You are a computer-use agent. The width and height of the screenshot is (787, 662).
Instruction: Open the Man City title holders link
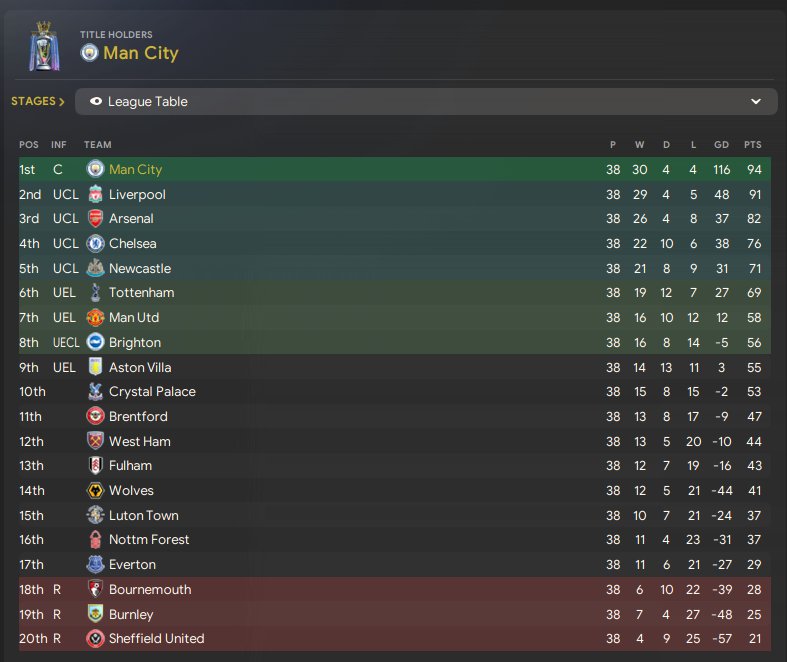tap(142, 53)
